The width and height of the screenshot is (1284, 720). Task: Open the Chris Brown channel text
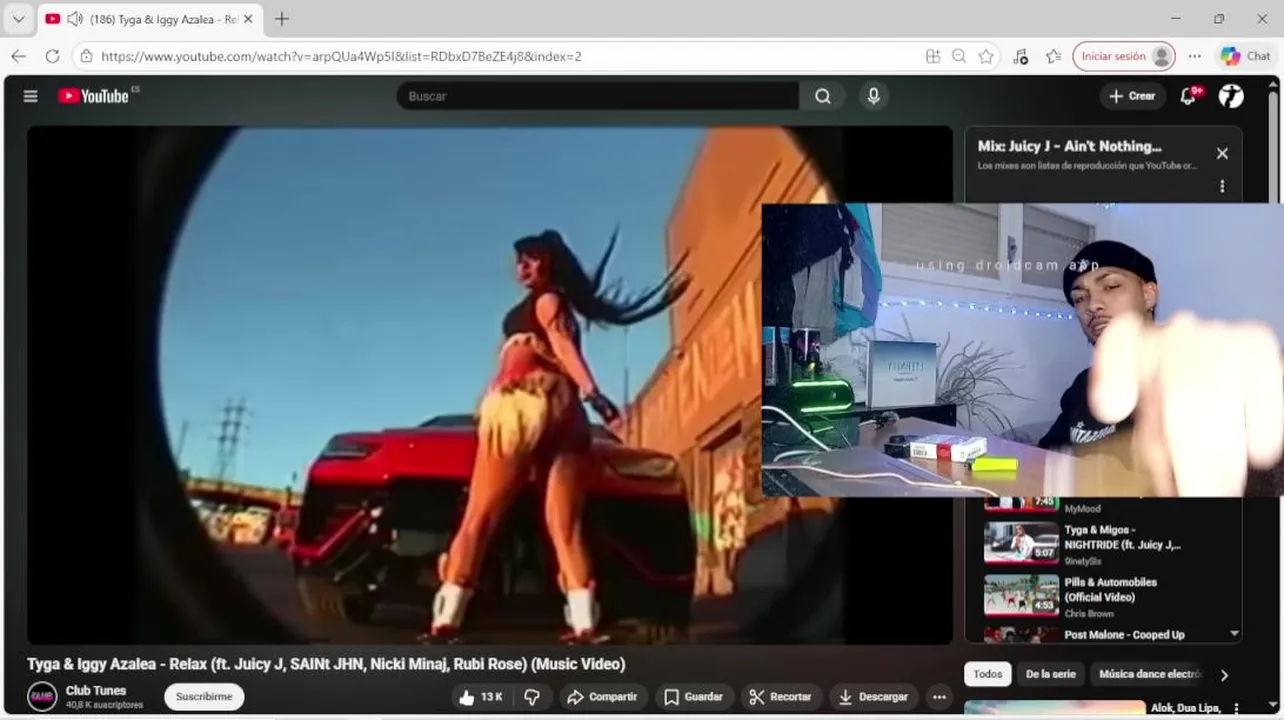point(1088,613)
